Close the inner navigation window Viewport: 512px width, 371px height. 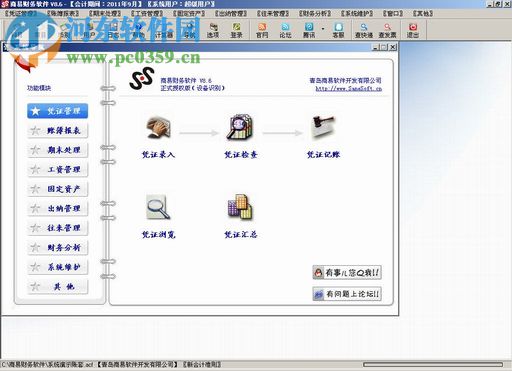(393, 47)
